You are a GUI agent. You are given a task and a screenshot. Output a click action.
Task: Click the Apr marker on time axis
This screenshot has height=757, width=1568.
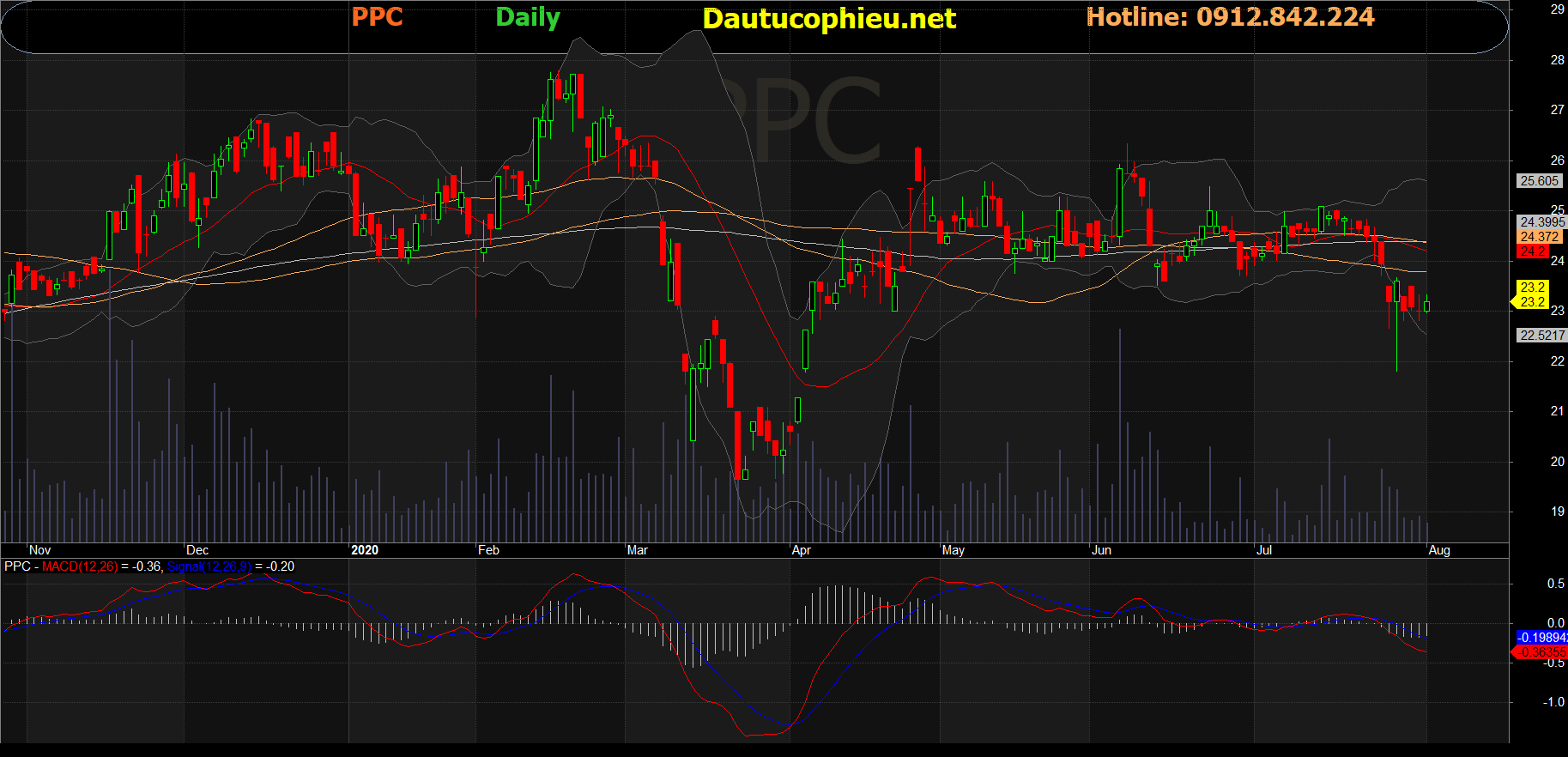(x=801, y=550)
